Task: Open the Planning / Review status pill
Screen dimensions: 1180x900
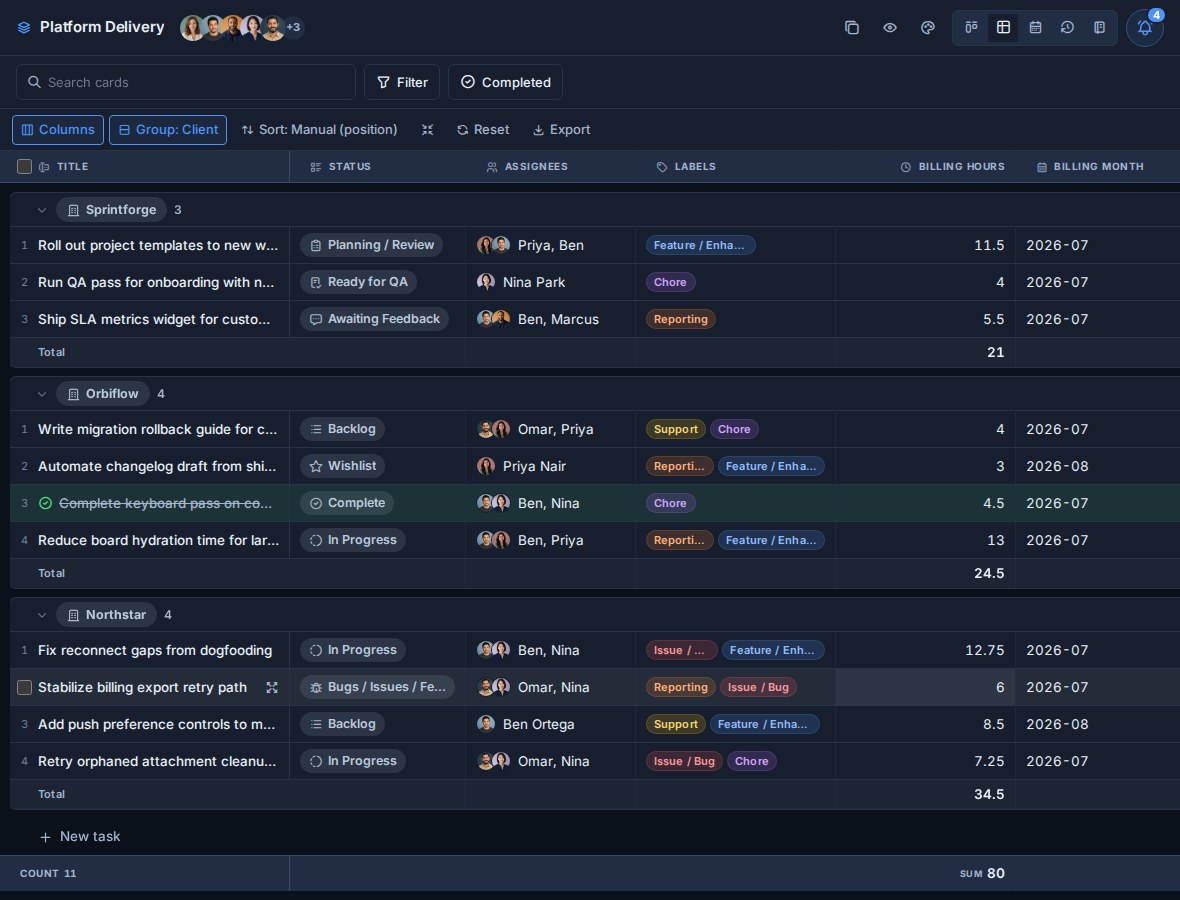Action: coord(372,245)
